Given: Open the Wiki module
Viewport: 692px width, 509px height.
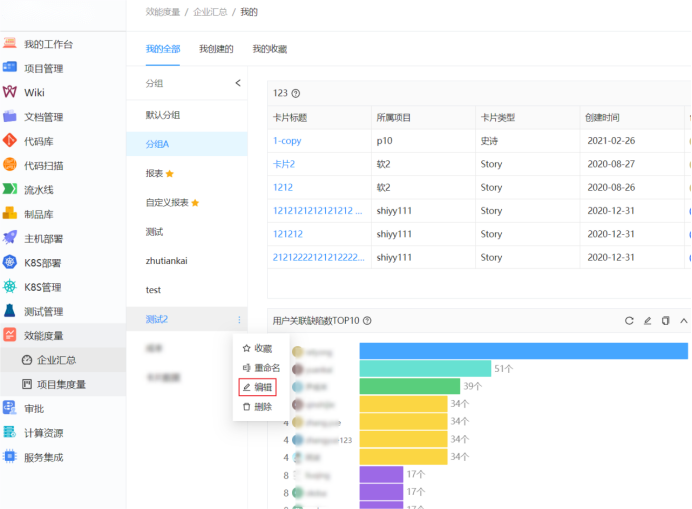Looking at the screenshot, I should [x=34, y=93].
